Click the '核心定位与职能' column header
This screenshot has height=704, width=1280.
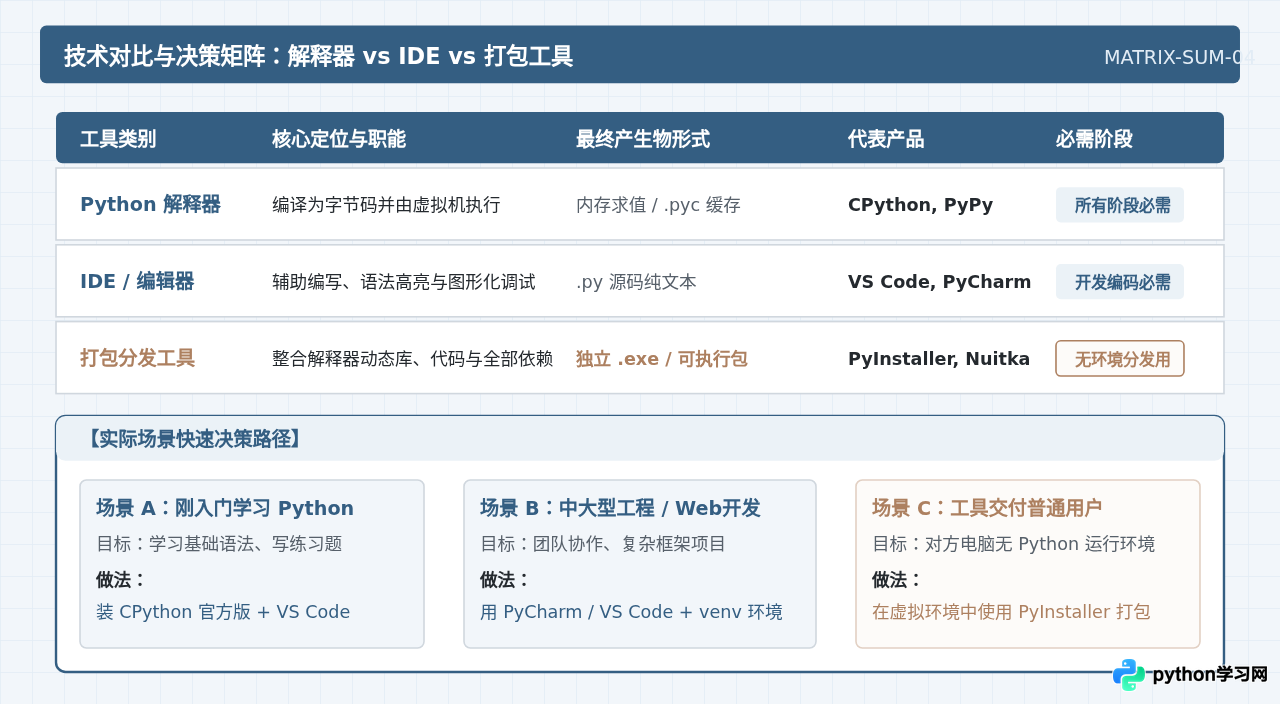(339, 139)
